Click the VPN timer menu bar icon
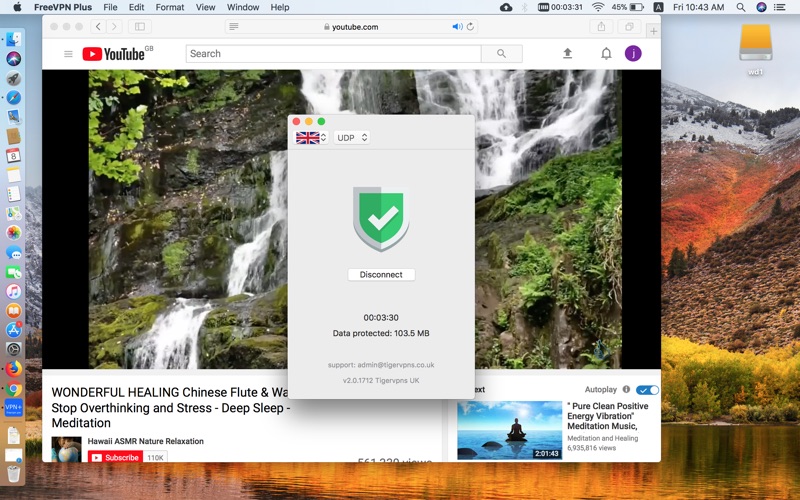The image size is (800, 500). tap(560, 7)
